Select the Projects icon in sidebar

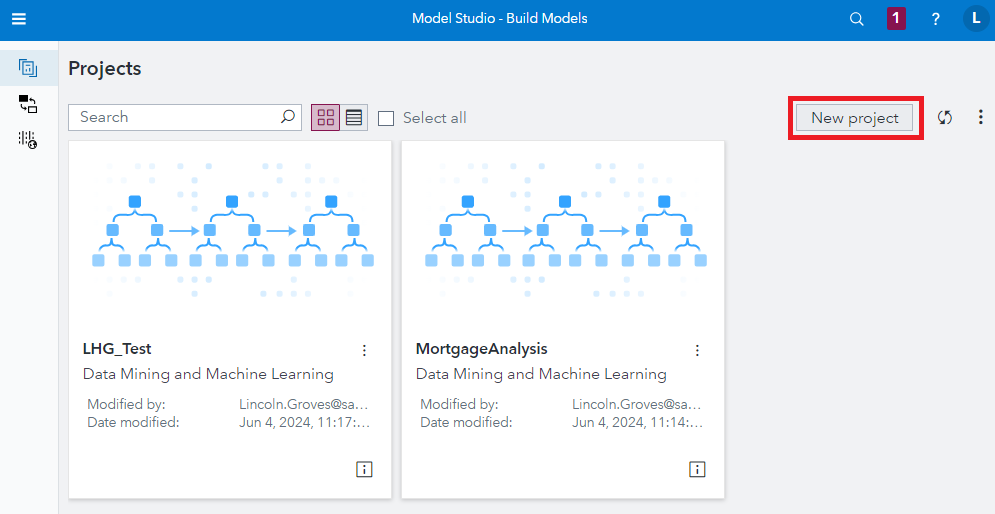pyautogui.click(x=28, y=68)
